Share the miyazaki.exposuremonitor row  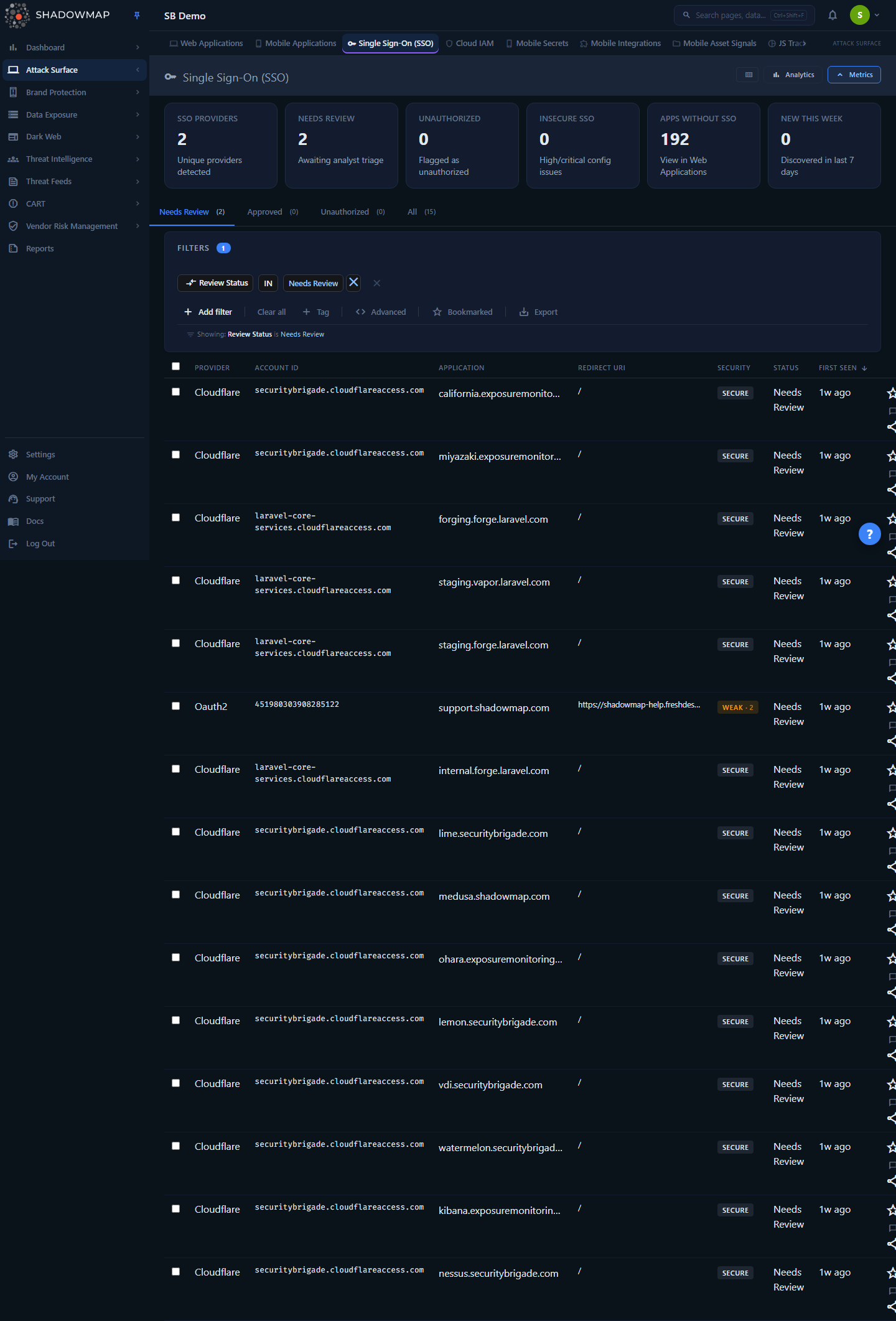click(892, 490)
